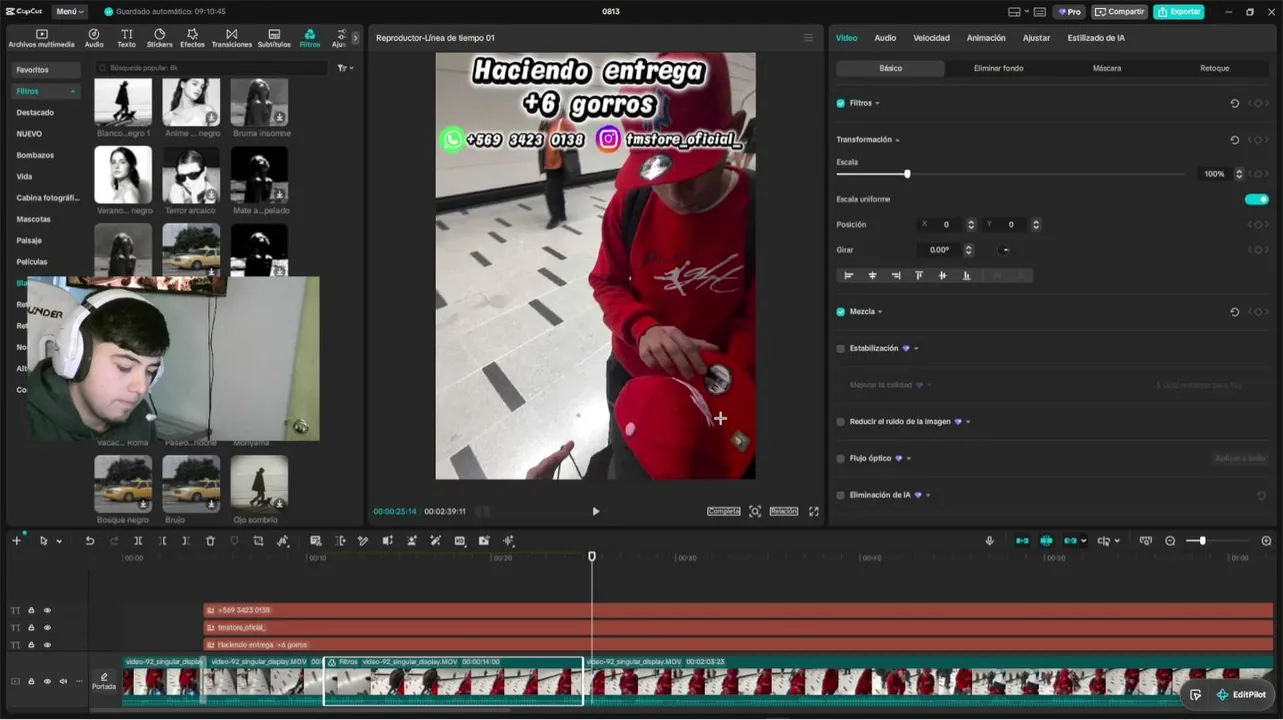Switch to the Velocidad tab
The image size is (1283, 720).
point(931,38)
